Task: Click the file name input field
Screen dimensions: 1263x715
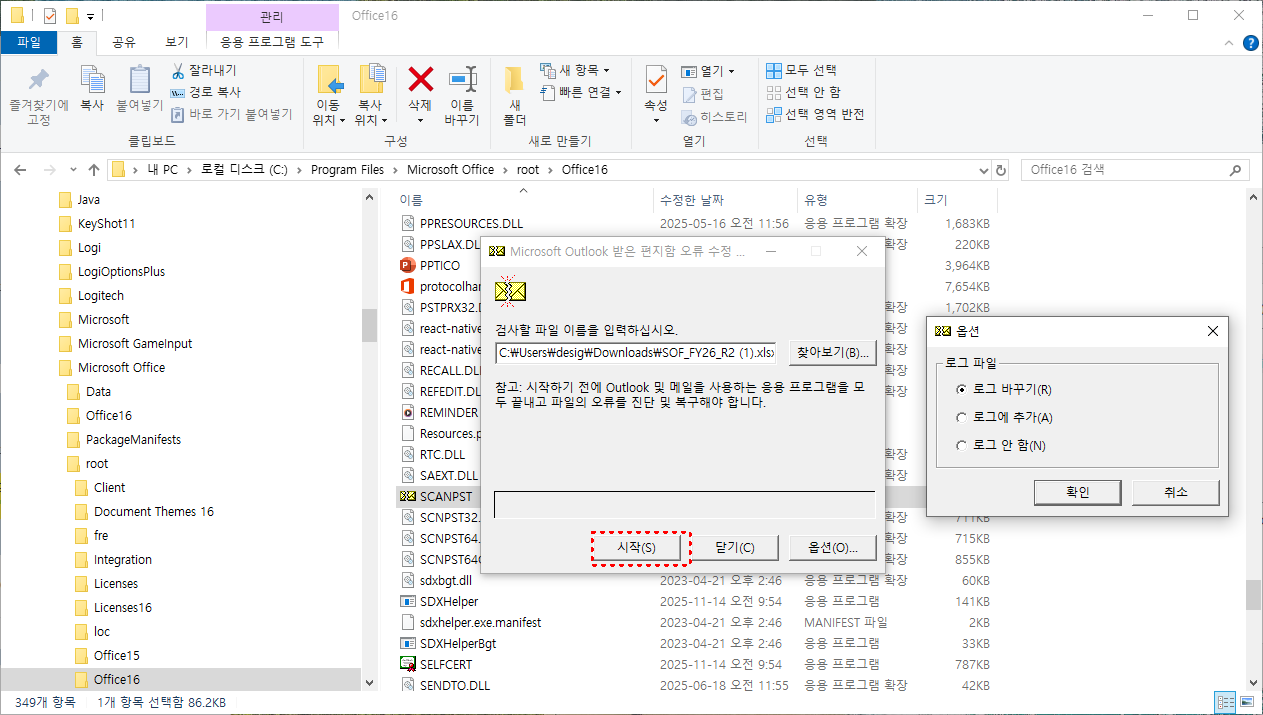Action: coord(636,353)
